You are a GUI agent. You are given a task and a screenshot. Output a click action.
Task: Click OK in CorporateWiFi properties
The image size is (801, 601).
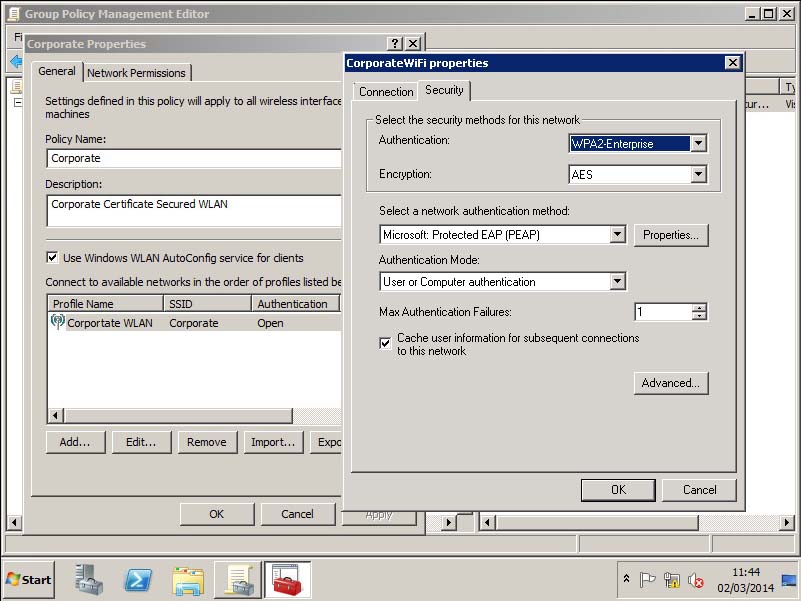pyautogui.click(x=618, y=490)
